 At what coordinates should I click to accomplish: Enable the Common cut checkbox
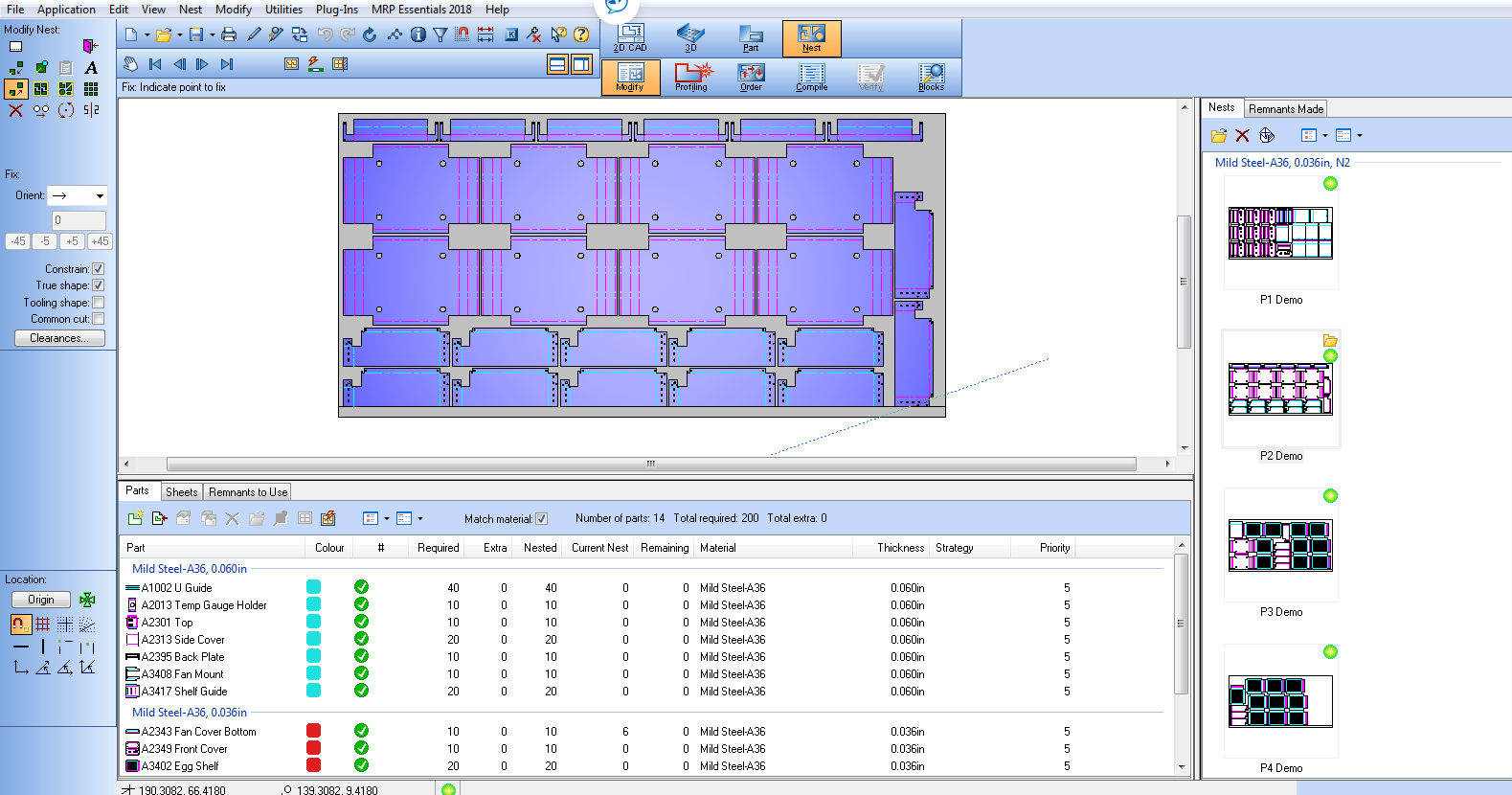[x=98, y=319]
